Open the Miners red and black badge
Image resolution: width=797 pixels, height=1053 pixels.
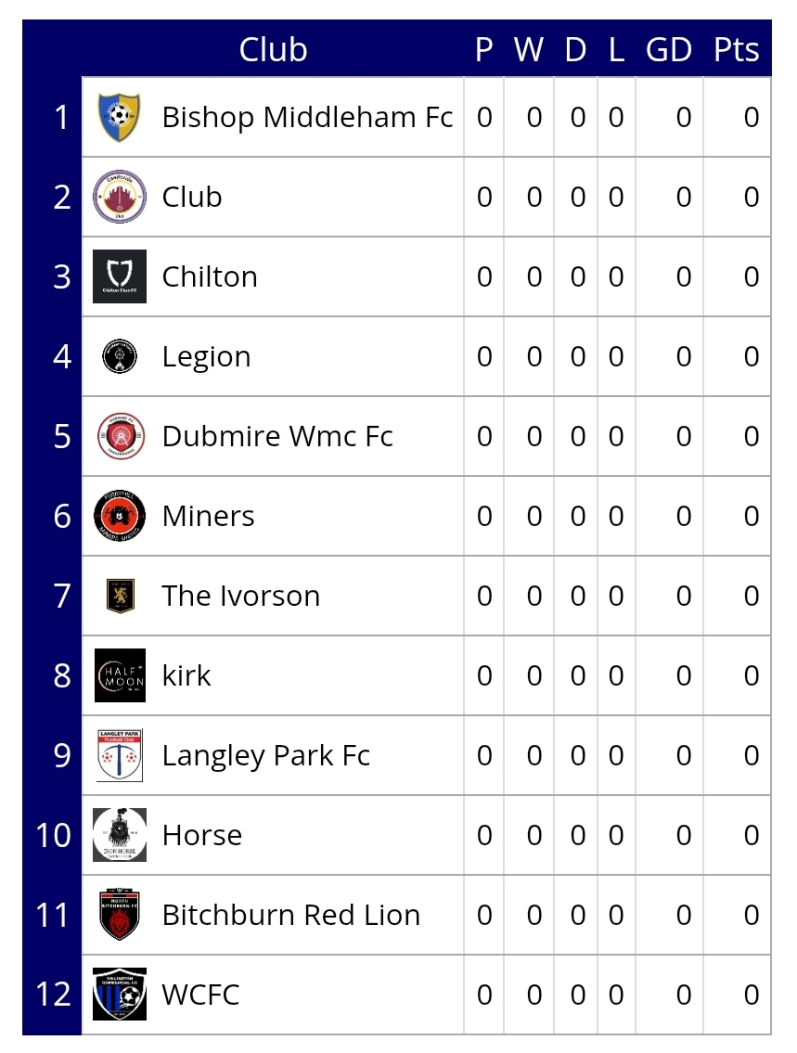[x=120, y=516]
